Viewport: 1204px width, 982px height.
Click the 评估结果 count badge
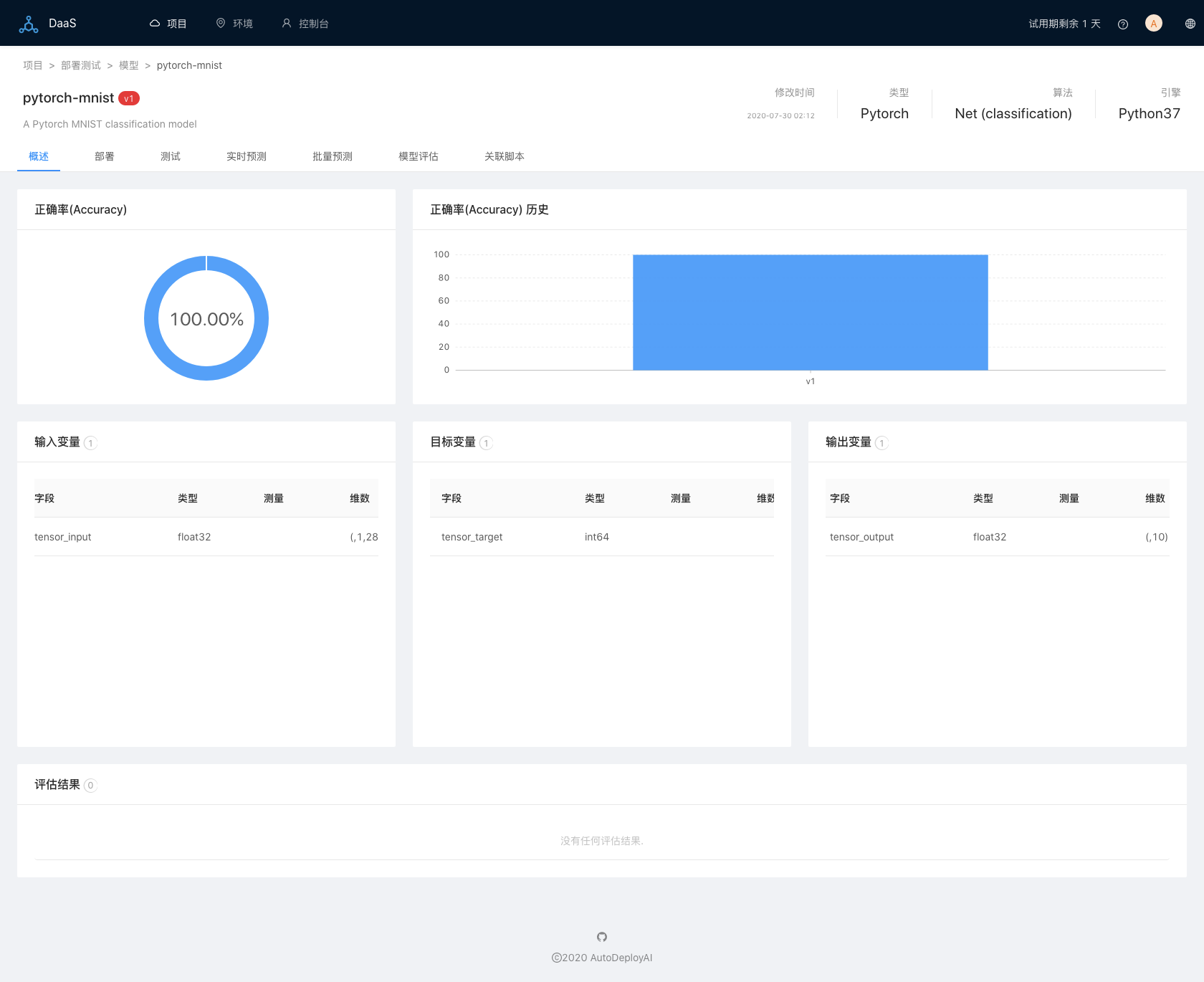(90, 786)
